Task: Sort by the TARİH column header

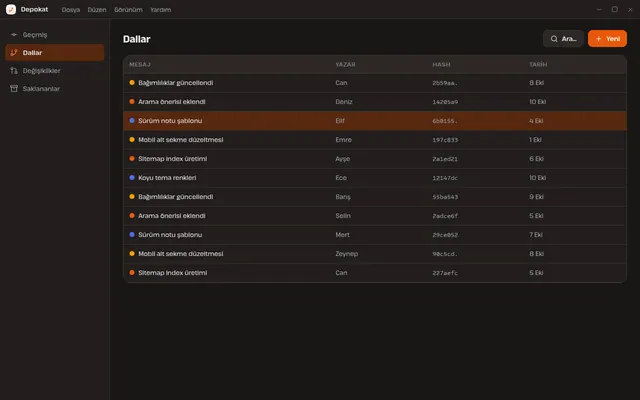Action: coord(538,64)
